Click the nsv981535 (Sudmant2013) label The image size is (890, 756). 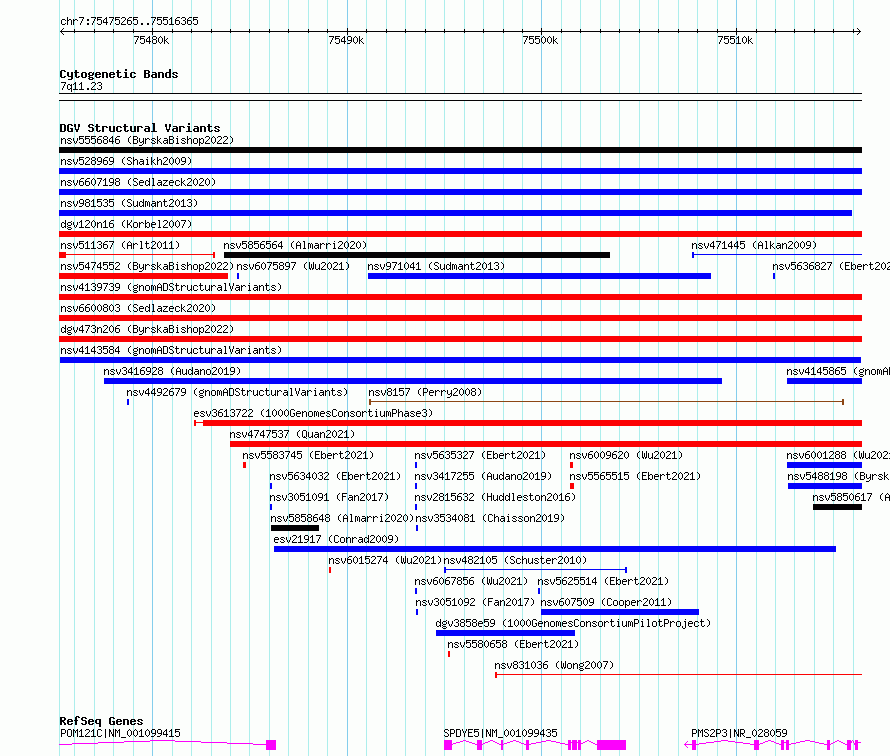[129, 203]
